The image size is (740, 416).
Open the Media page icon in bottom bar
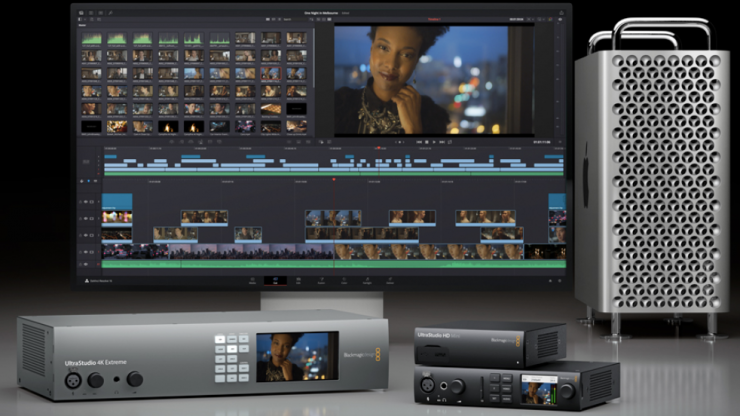pos(252,282)
